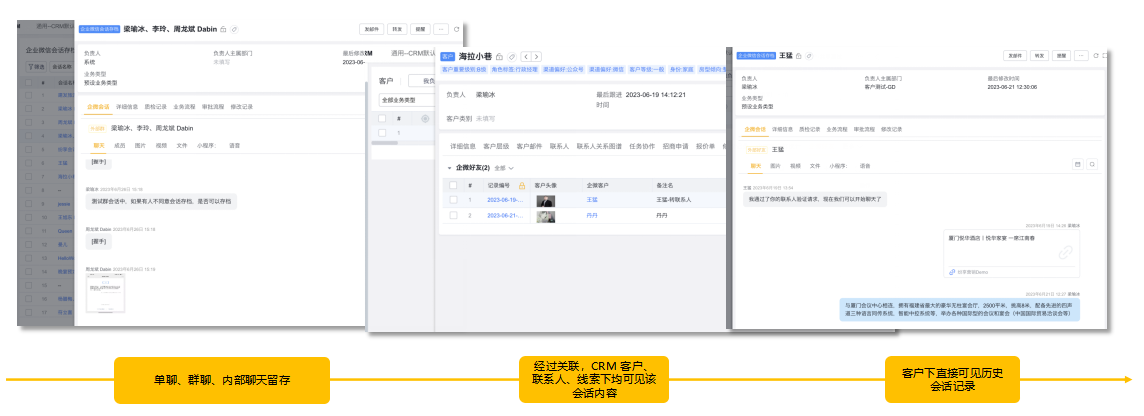Open 审批流程 tab in 王猛 window
Image resolution: width=1144 pixels, height=416 pixels.
pyautogui.click(x=863, y=129)
